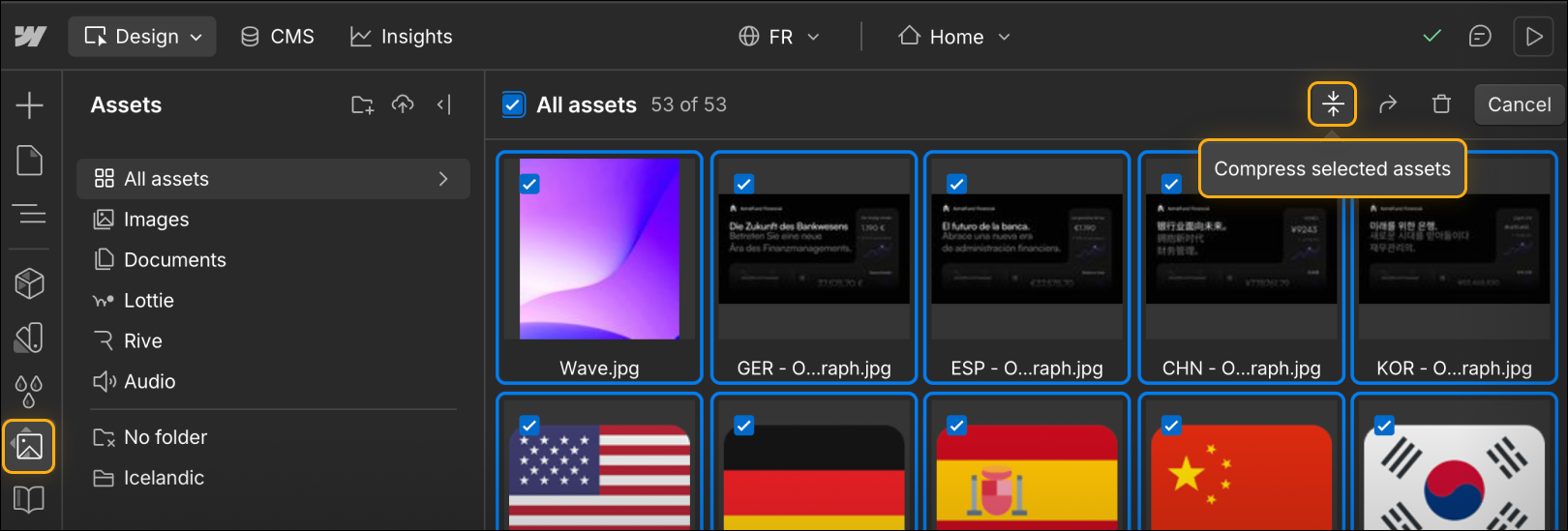Move selected assets to folder
Viewport: 1568px width, 531px height.
pyautogui.click(x=1388, y=104)
